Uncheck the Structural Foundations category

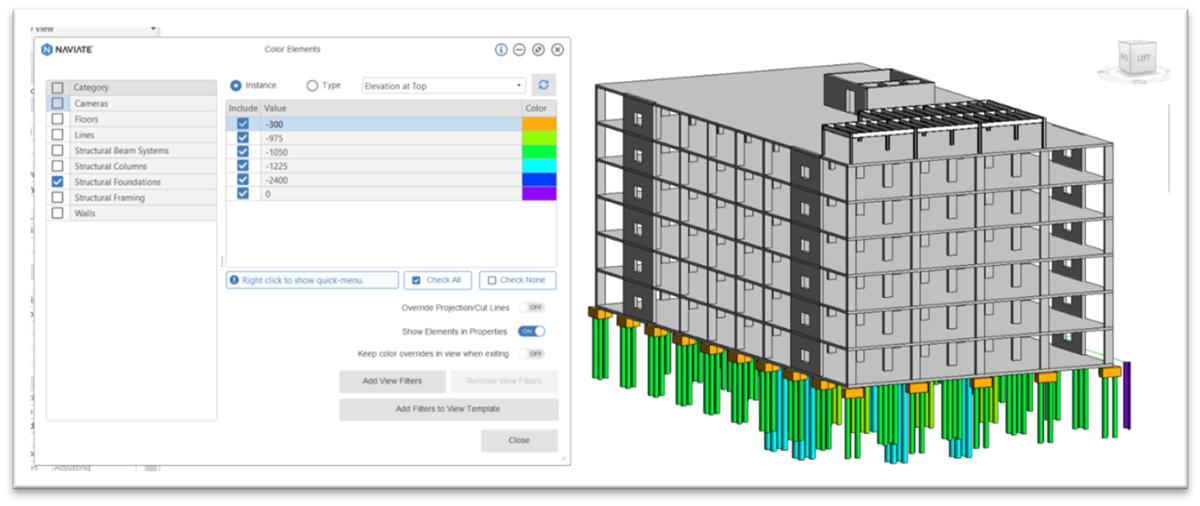(58, 182)
